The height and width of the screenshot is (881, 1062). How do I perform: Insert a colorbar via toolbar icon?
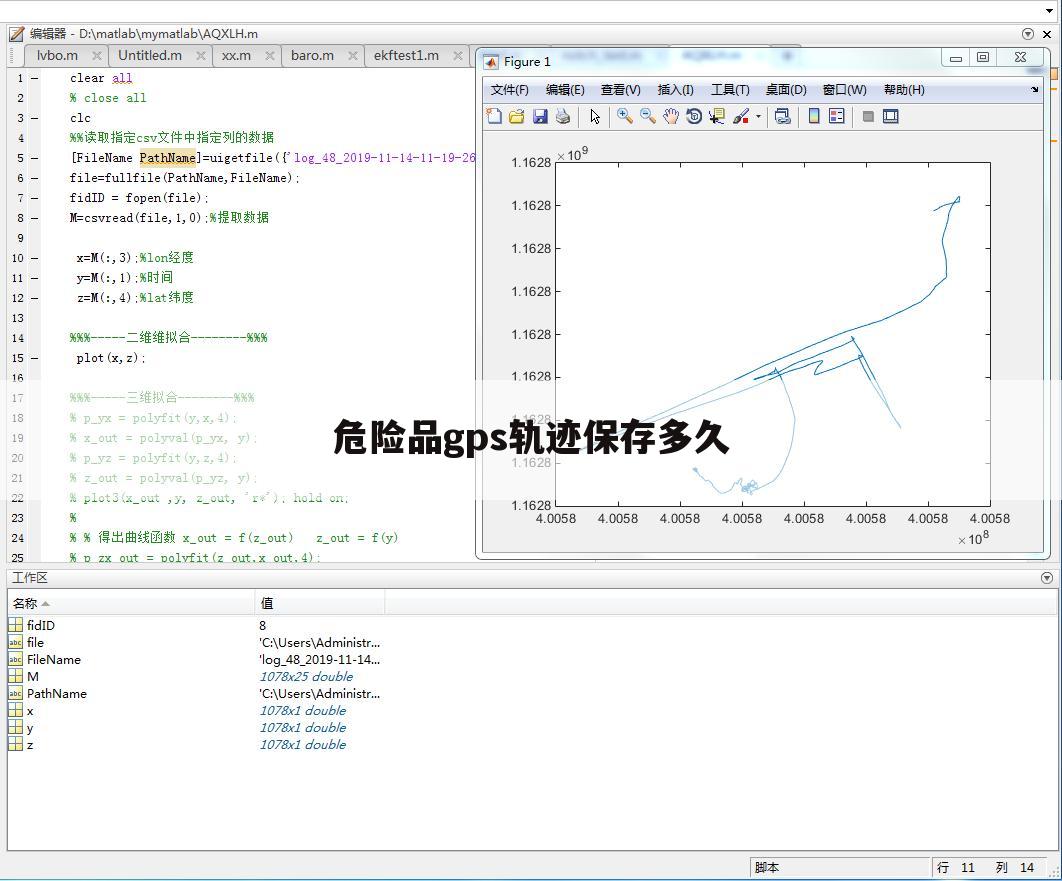[x=814, y=116]
